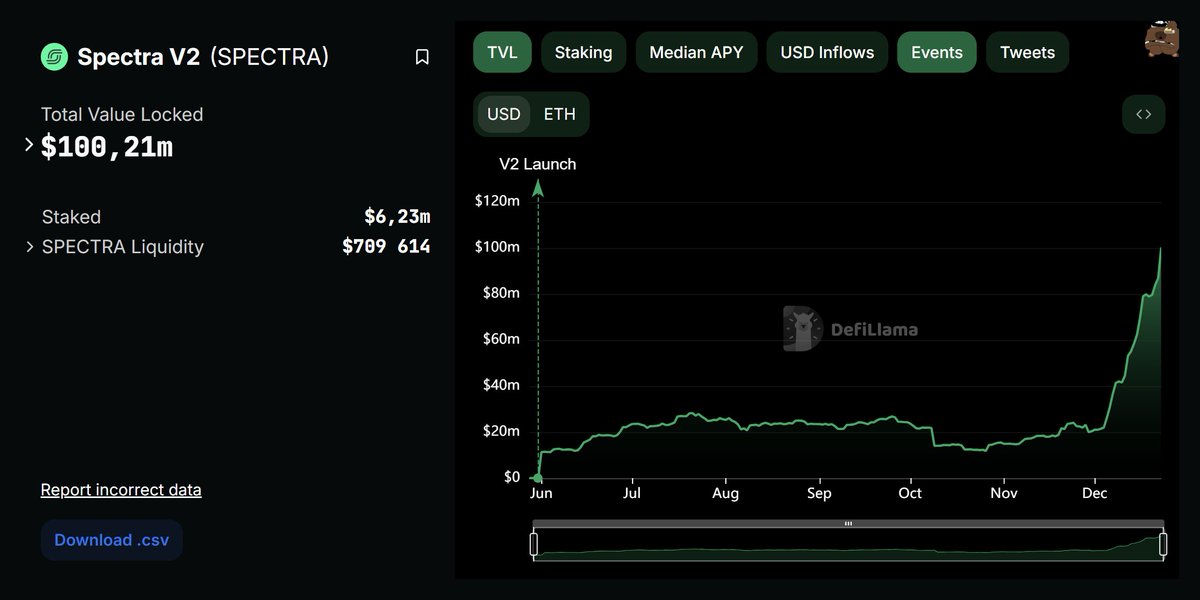This screenshot has height=600, width=1200.
Task: Enable the Median APY chart
Action: [x=697, y=52]
